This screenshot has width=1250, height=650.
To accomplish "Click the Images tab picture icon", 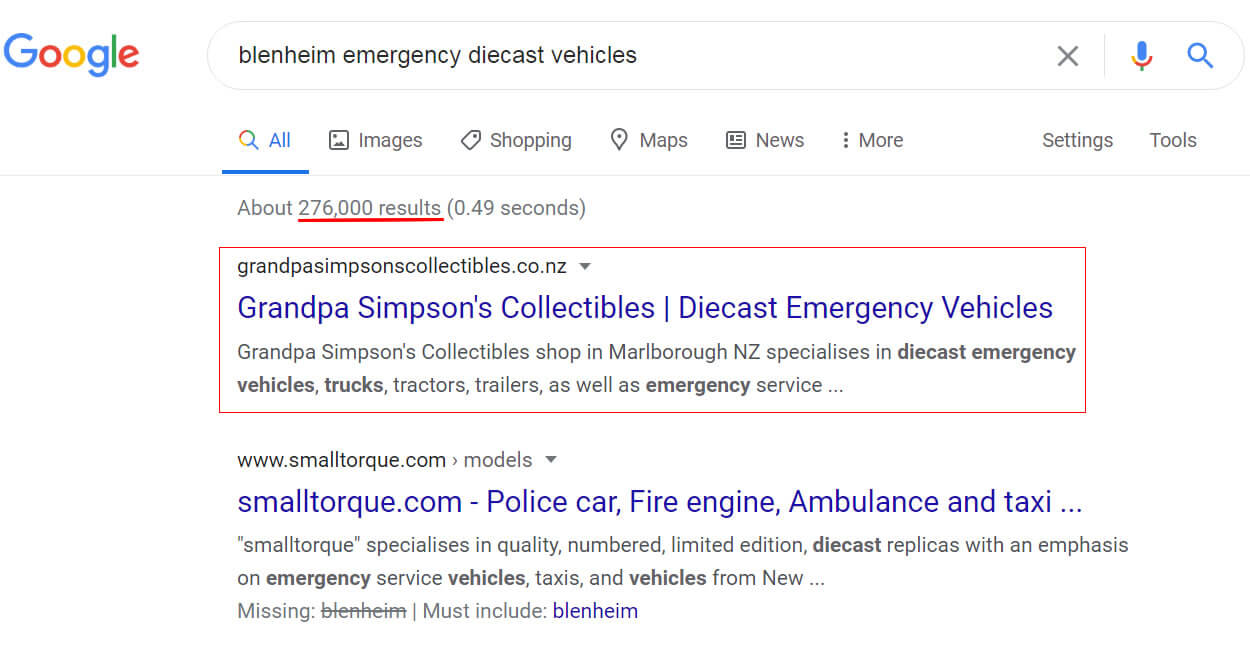I will tap(339, 140).
